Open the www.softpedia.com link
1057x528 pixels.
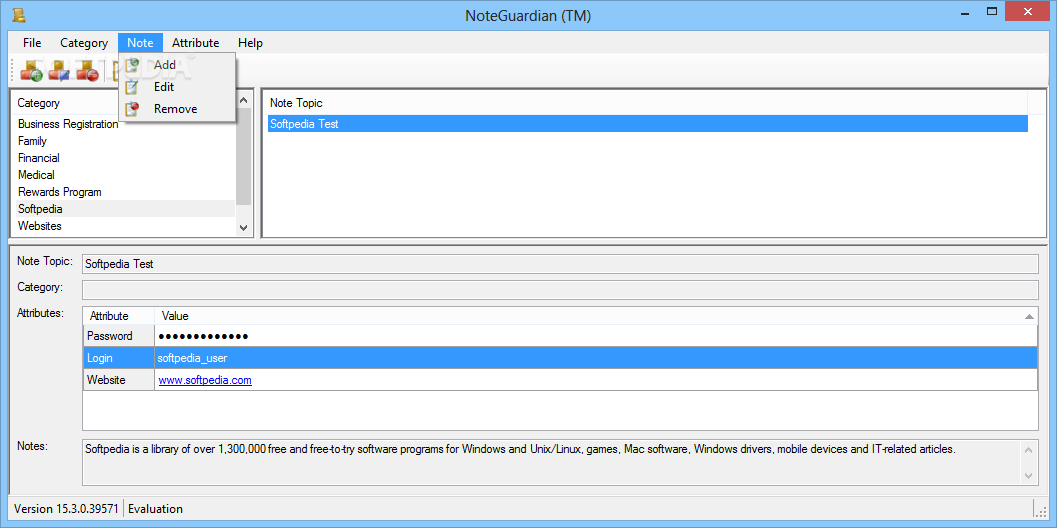point(205,380)
